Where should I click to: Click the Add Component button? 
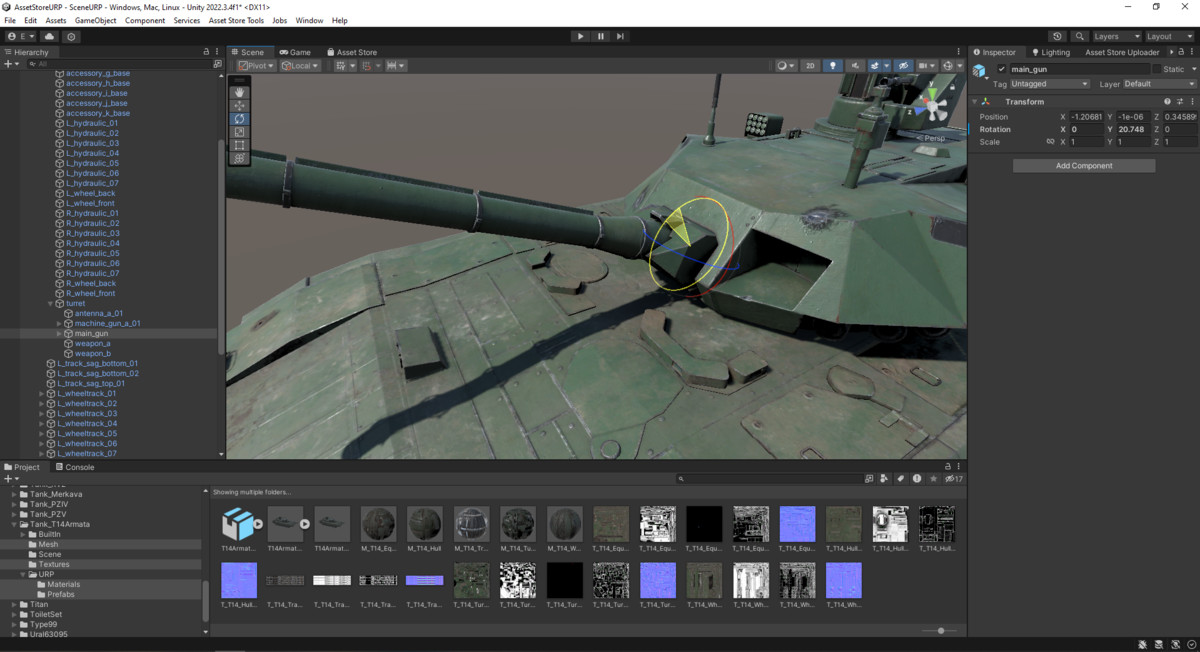[1083, 165]
